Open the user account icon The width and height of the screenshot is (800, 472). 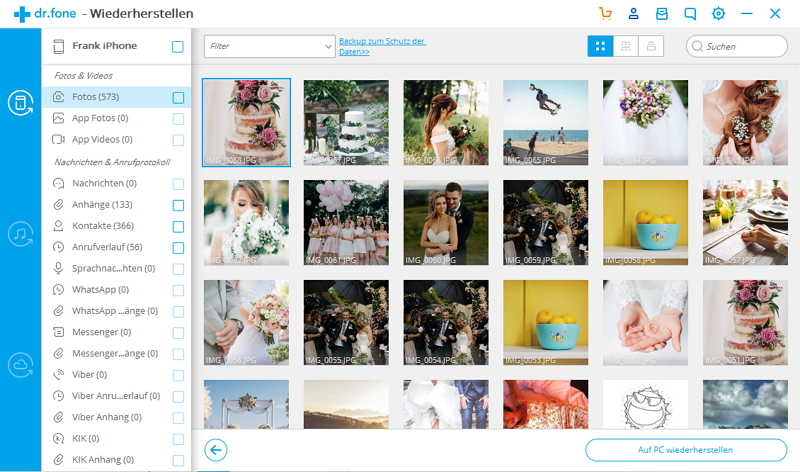tap(633, 14)
